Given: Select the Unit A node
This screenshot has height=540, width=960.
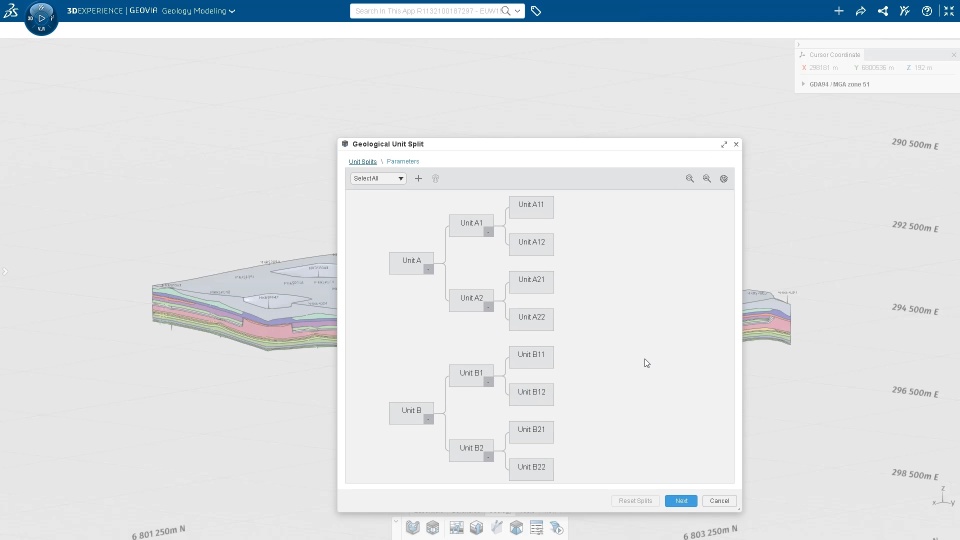Looking at the screenshot, I should coord(411,263).
